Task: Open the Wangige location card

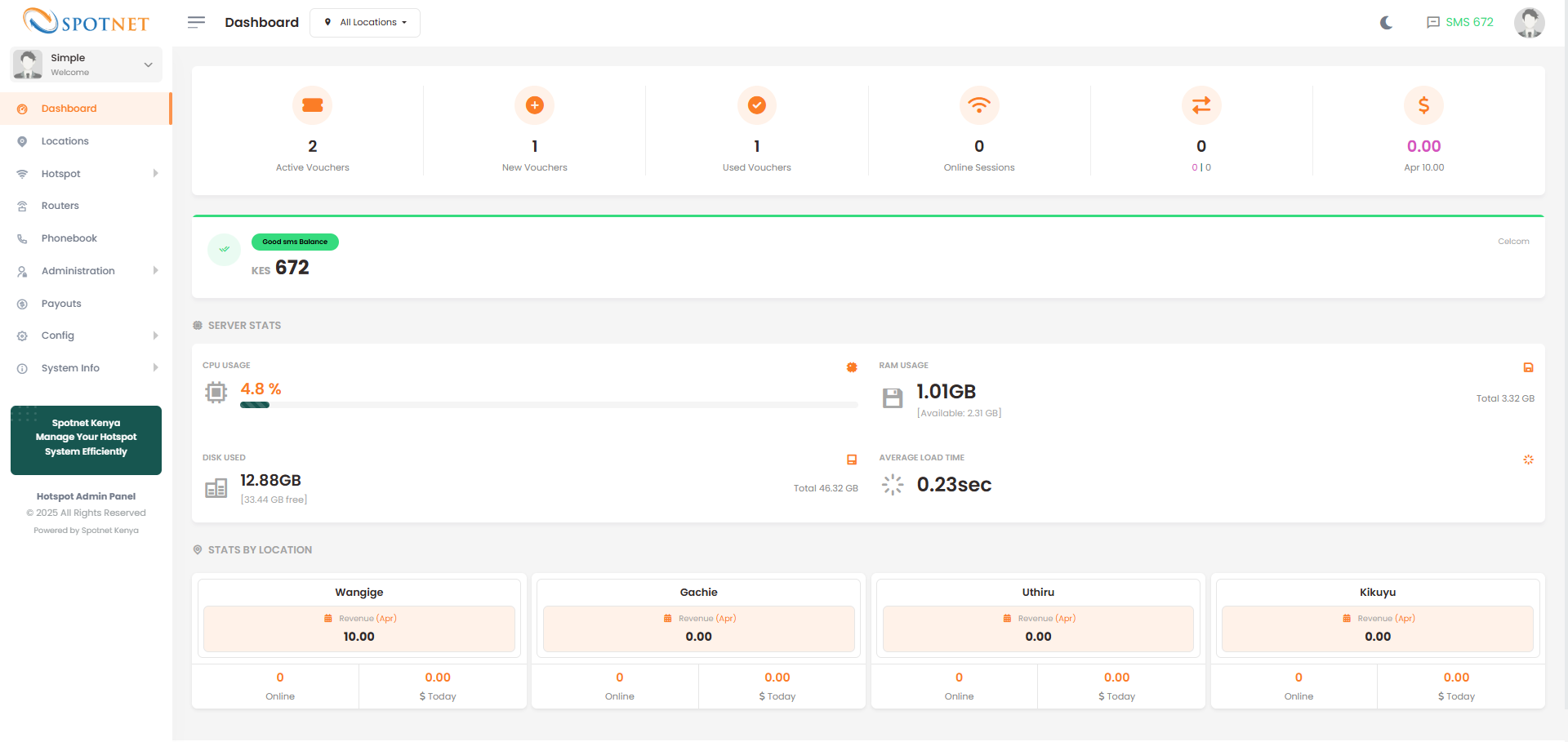Action: 359,593
